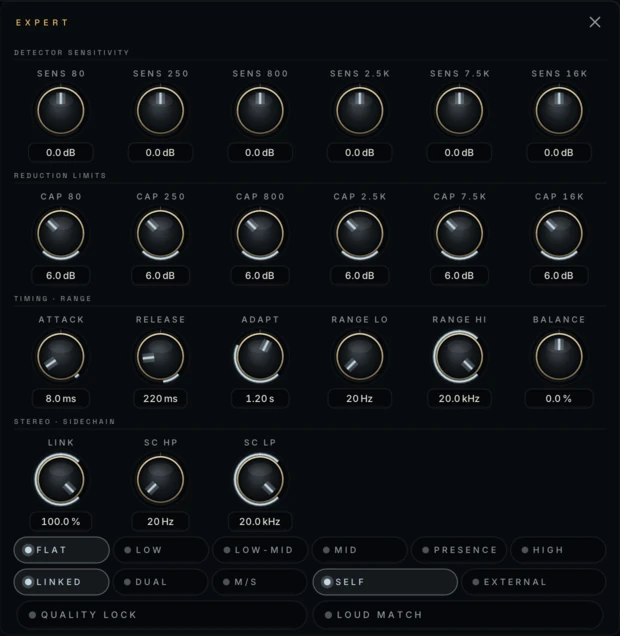
Task: Click the RANGE HI knob
Action: [x=459, y=357]
